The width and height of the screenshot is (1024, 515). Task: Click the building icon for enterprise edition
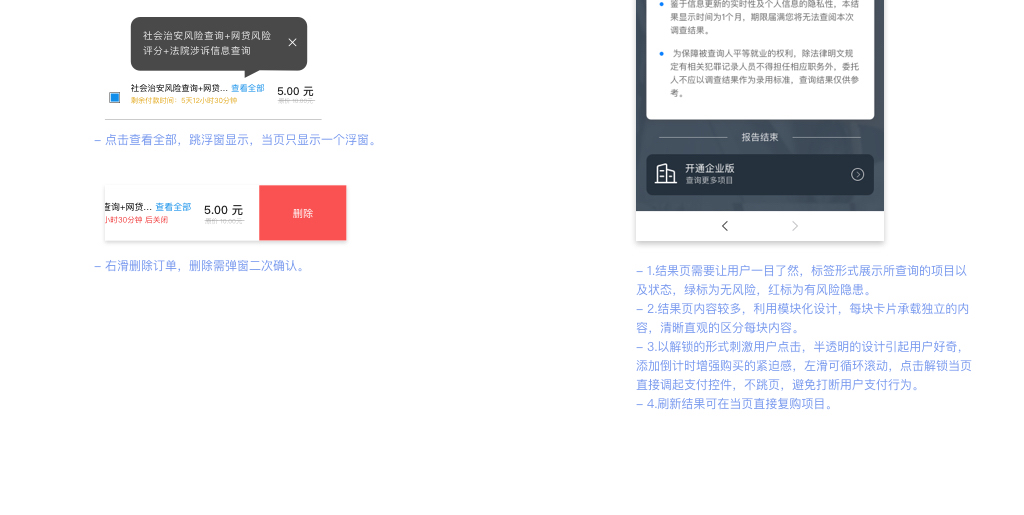[665, 174]
